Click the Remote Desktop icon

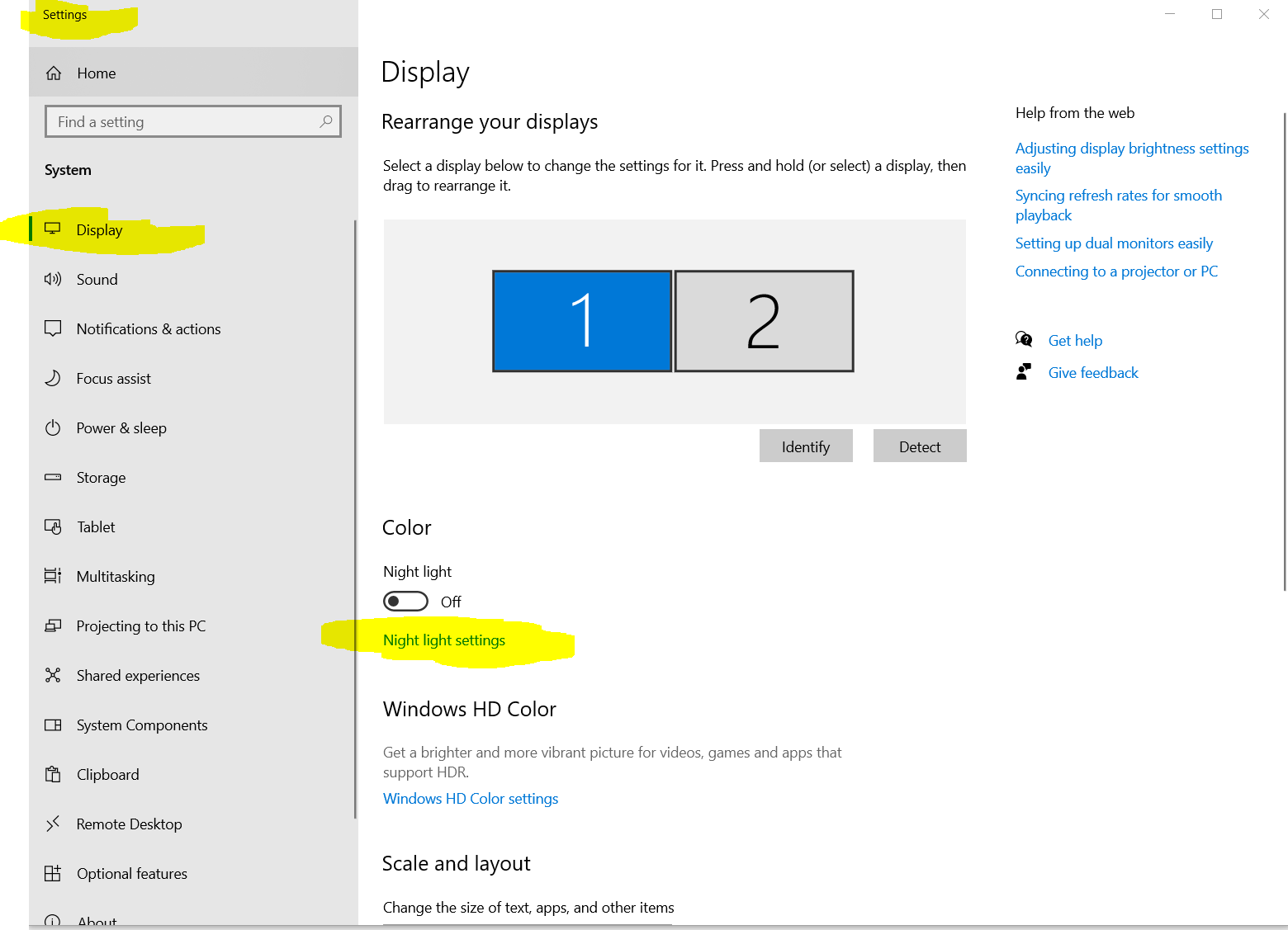click(x=53, y=824)
